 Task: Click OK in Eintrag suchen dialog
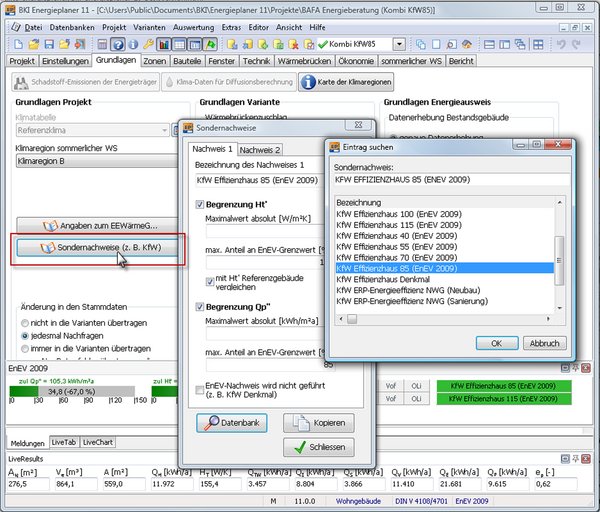(496, 343)
